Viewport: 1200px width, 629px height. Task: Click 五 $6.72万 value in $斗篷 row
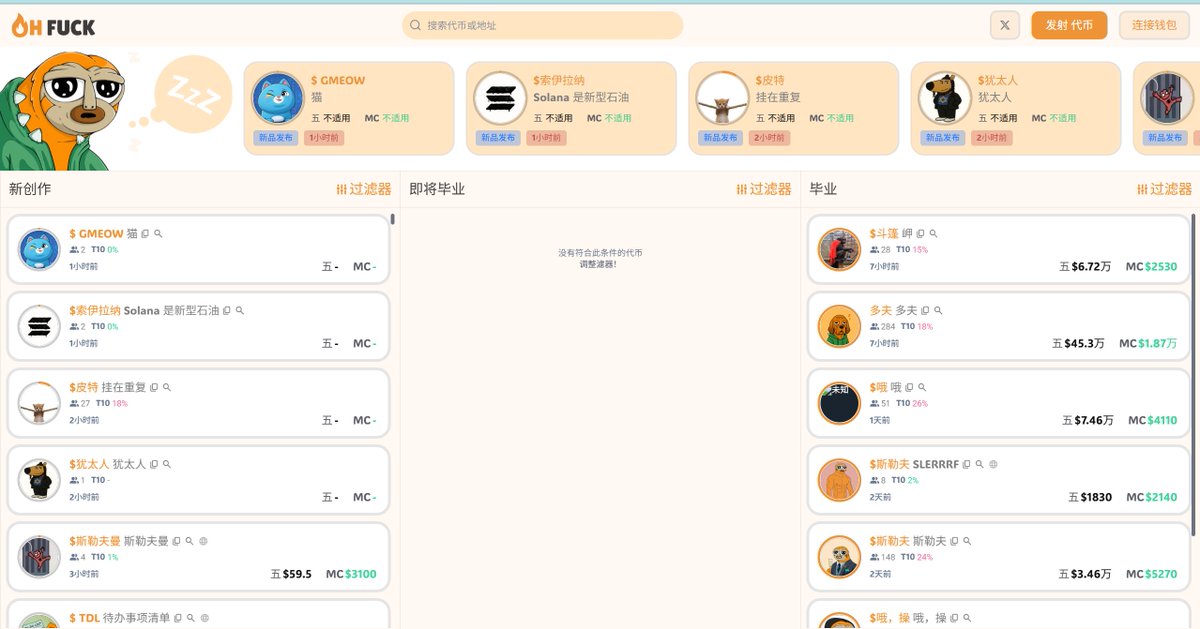[x=1086, y=267]
